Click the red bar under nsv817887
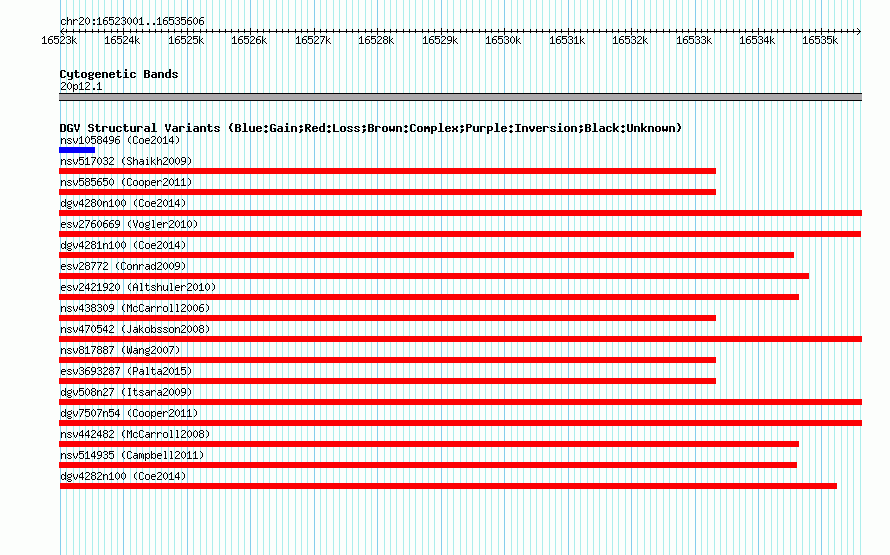This screenshot has width=890, height=555. (x=388, y=360)
